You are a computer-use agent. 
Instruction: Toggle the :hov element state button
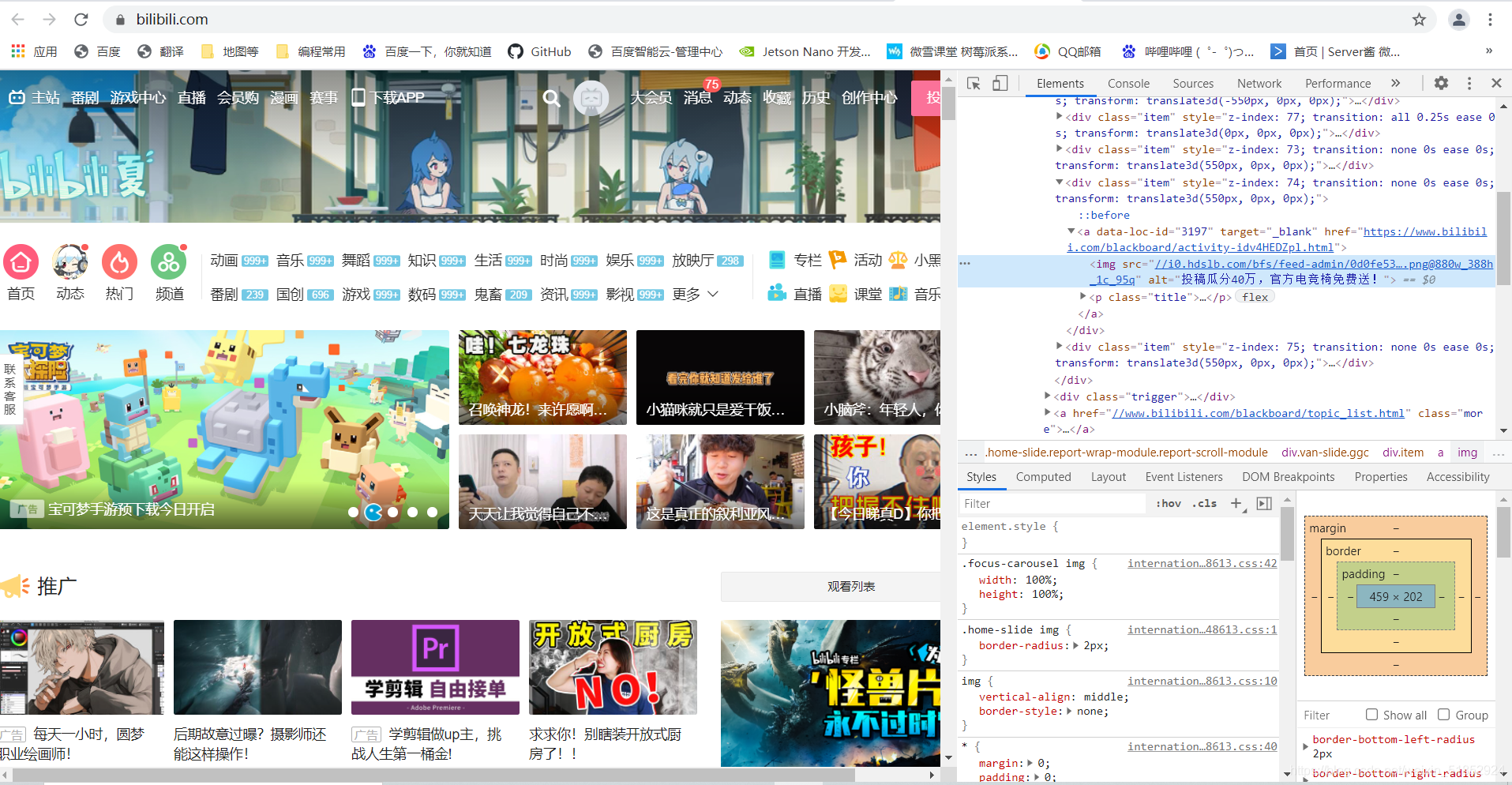coord(1169,504)
